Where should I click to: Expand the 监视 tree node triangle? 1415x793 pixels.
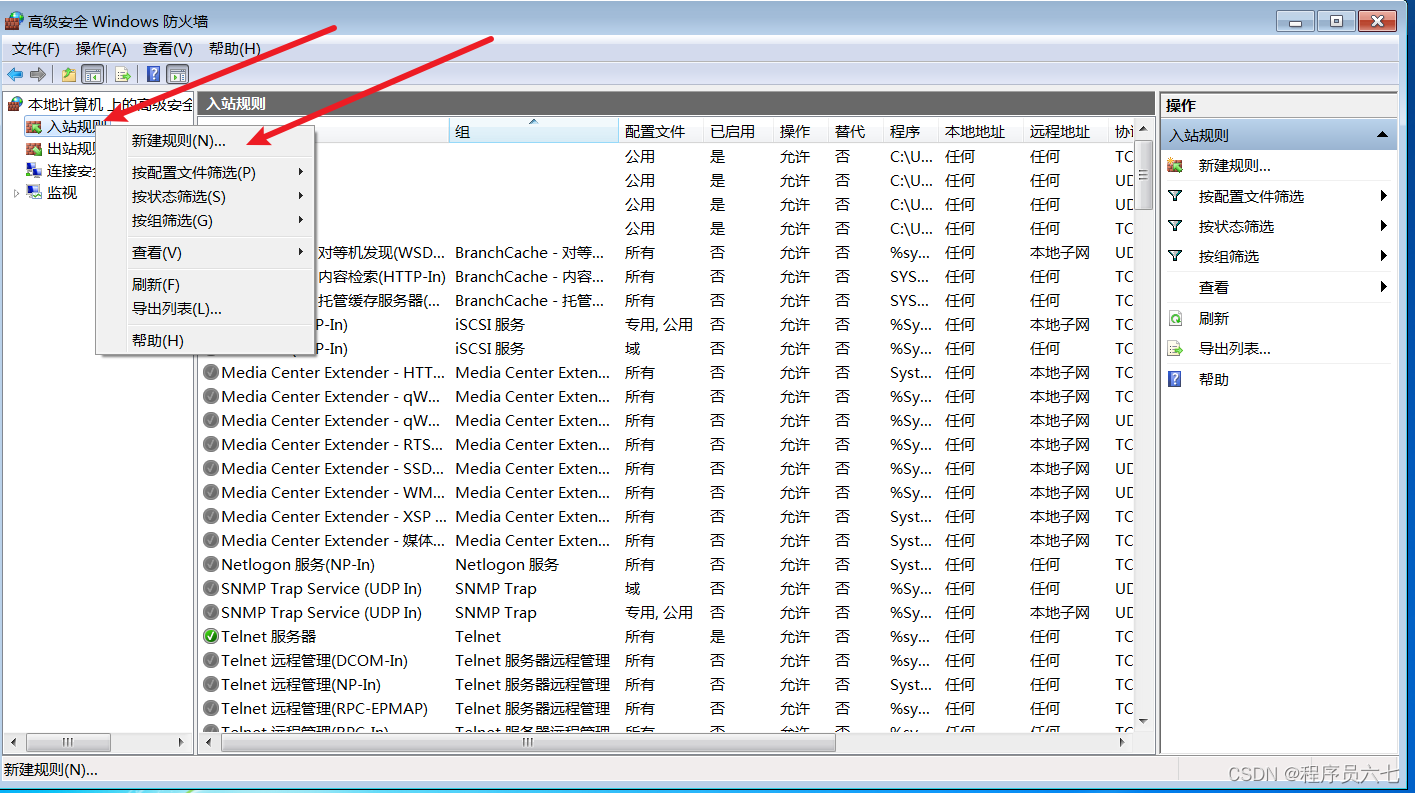point(16,193)
